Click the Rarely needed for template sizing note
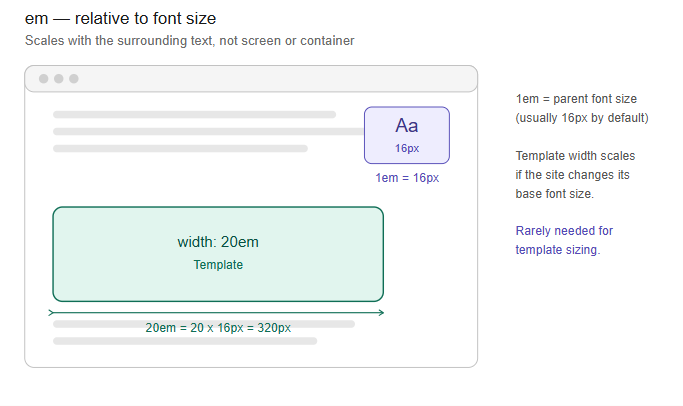Screen dimensions: 683x406 click(564, 240)
